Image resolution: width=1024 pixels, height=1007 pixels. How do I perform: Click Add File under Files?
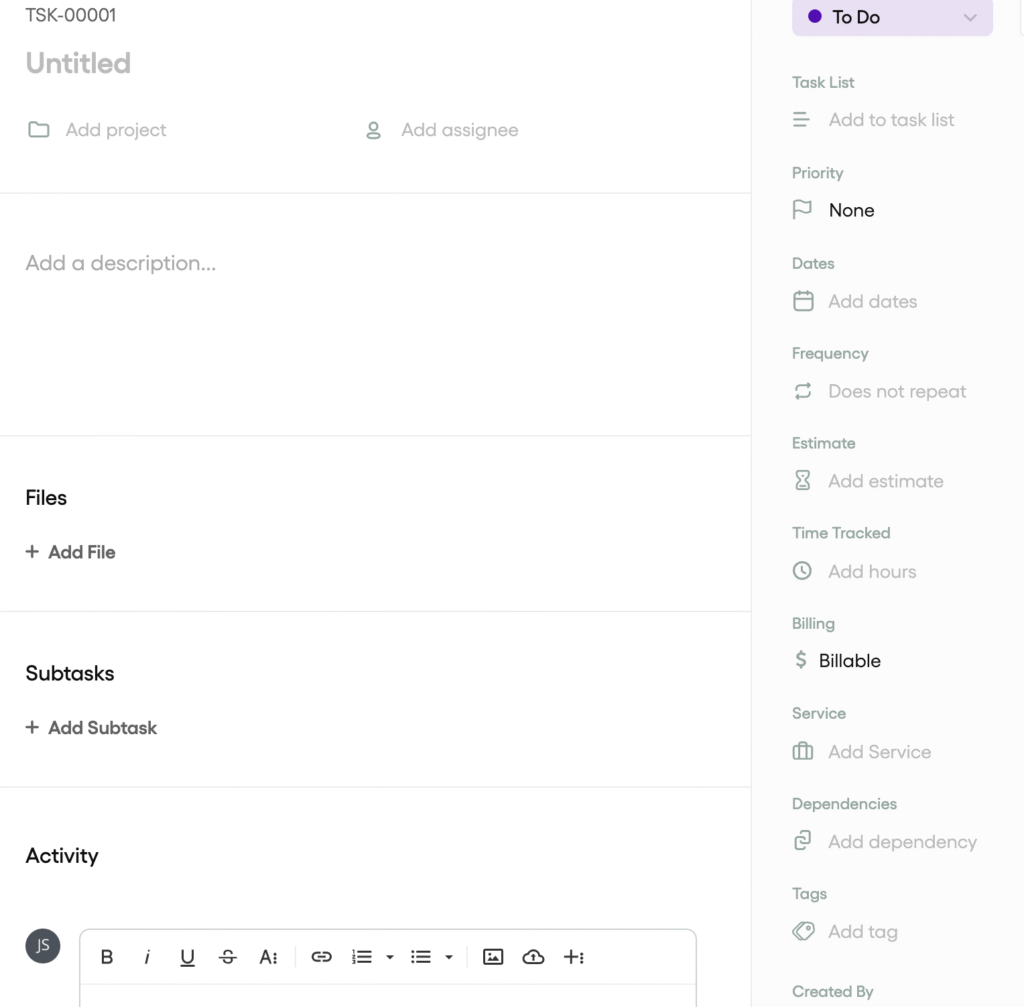70,552
